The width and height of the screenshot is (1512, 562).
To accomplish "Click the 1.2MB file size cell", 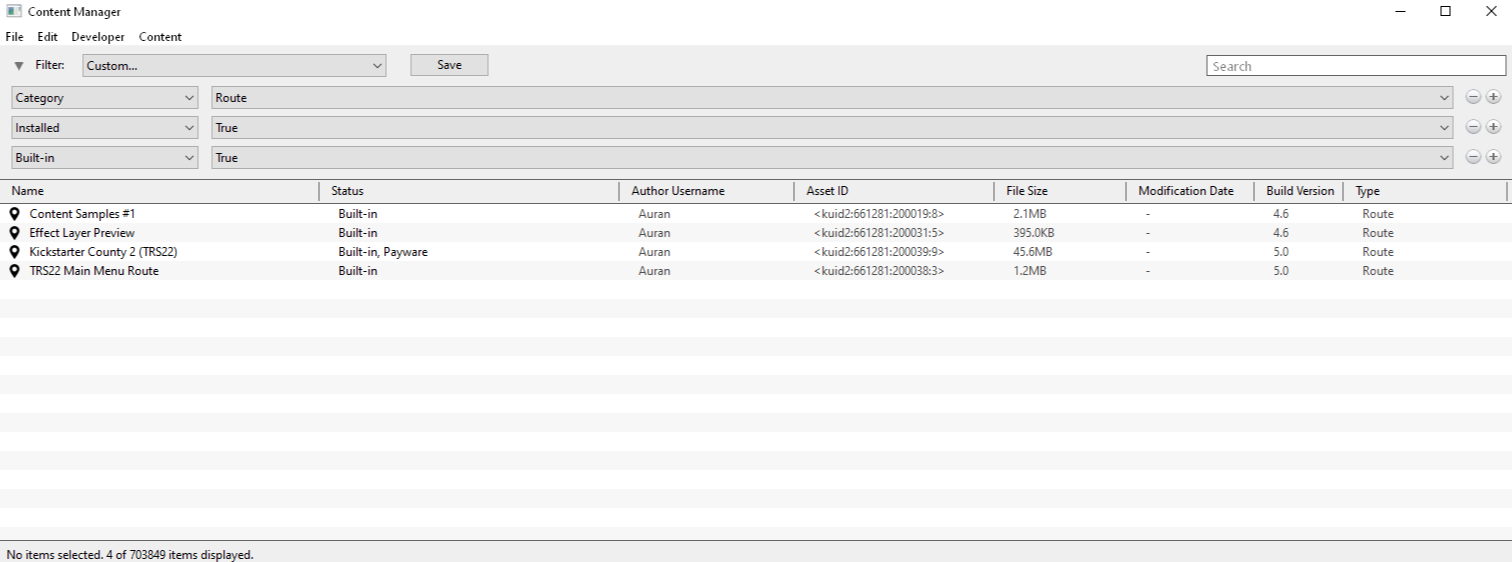I will click(x=1030, y=271).
